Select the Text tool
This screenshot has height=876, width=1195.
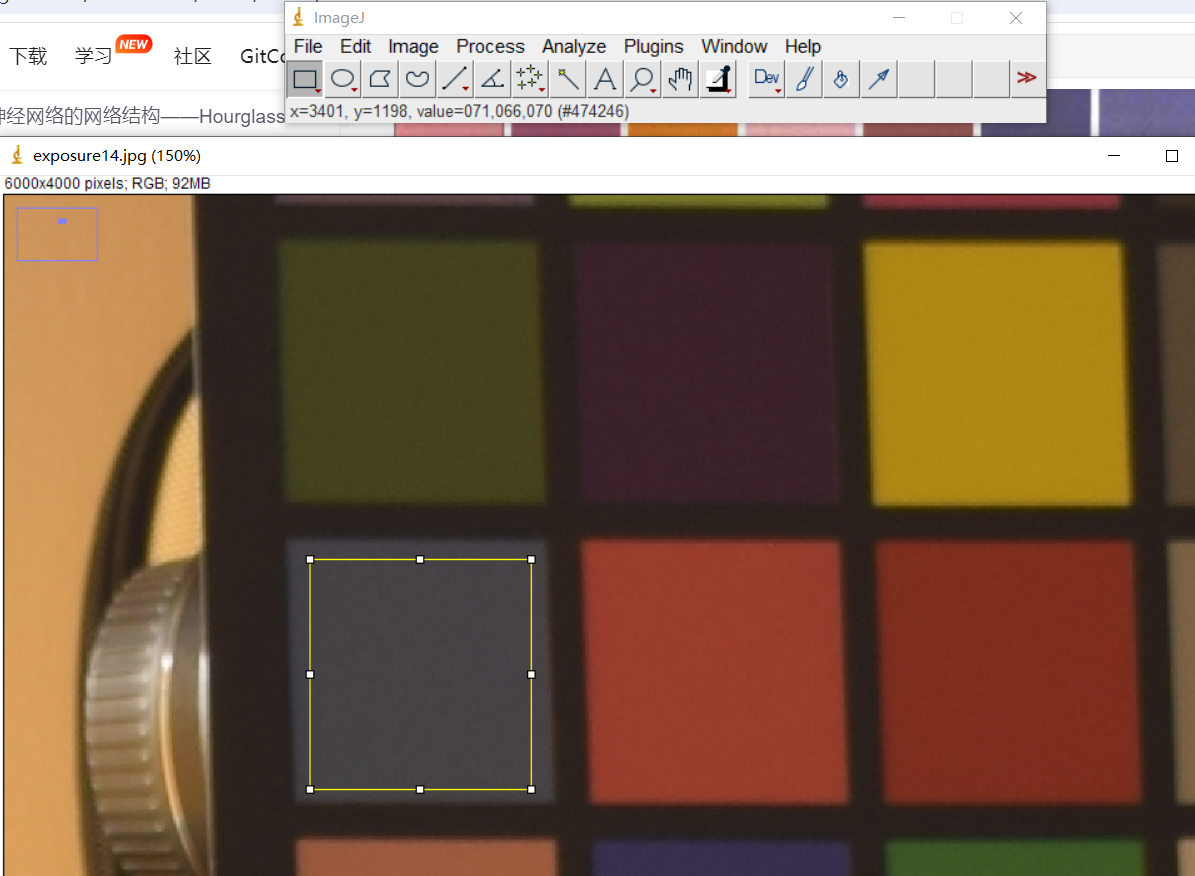(604, 79)
